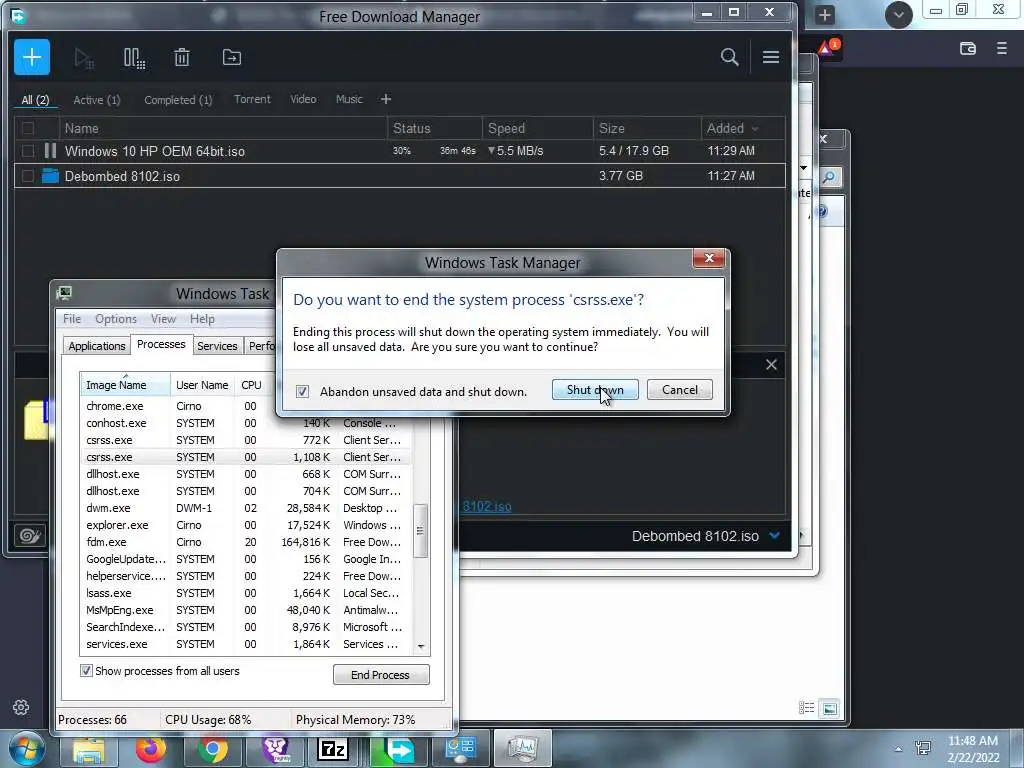Switch to the Applications tab

[97, 345]
